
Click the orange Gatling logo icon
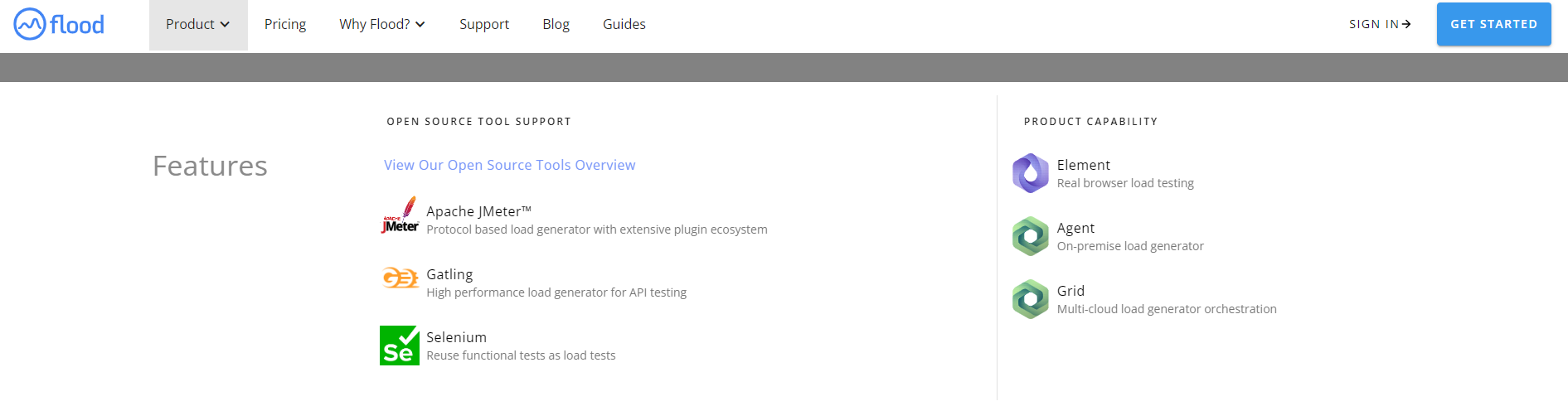400,278
